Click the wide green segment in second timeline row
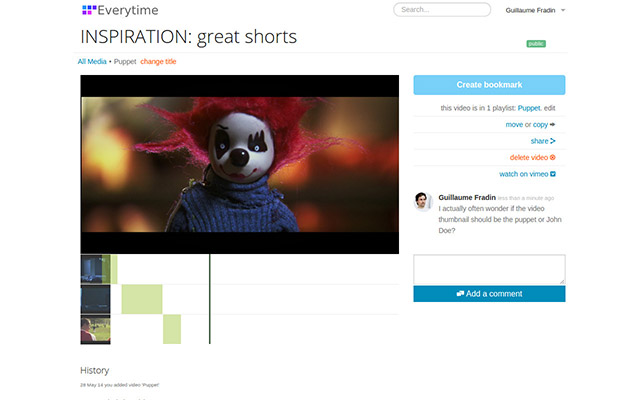The height and width of the screenshot is (400, 640). 142,299
